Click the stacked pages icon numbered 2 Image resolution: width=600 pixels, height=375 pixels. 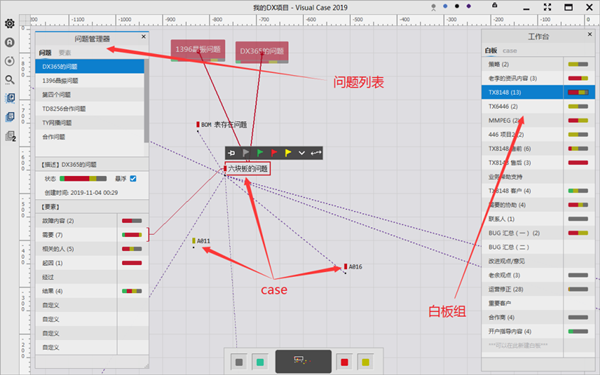click(10, 136)
